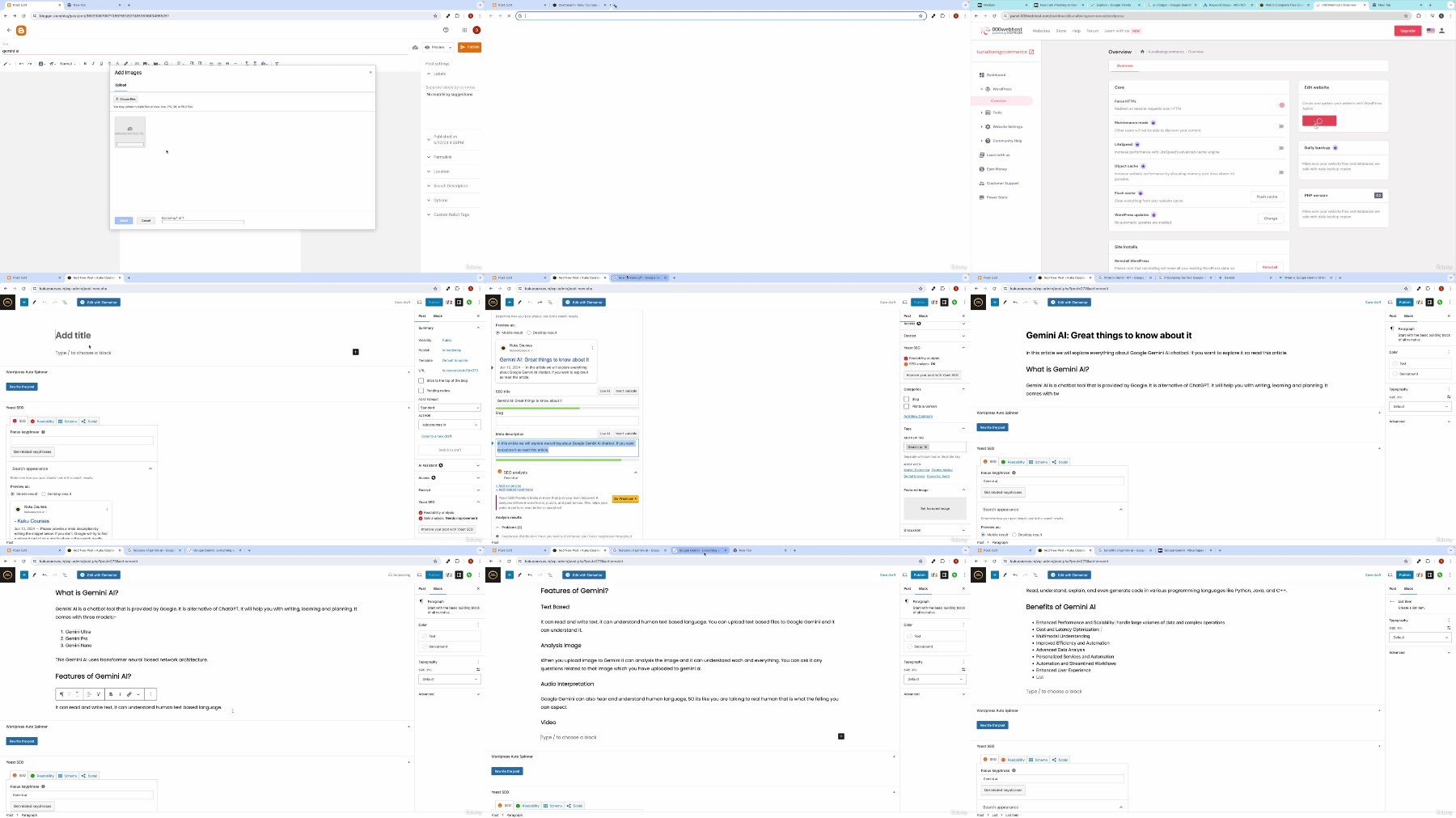Screen dimensions: 1456x818
Task: Click undo in the 'What is Gemini AI?' editor toolbar
Action: (44, 574)
